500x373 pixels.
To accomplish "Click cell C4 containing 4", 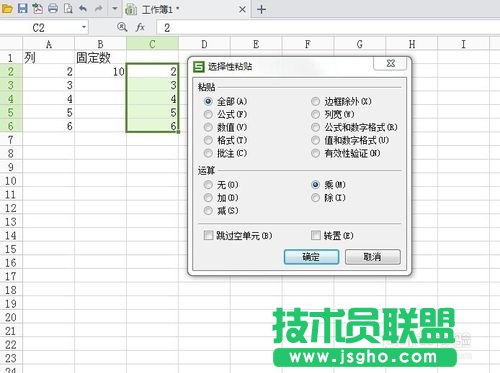I will pyautogui.click(x=152, y=99).
